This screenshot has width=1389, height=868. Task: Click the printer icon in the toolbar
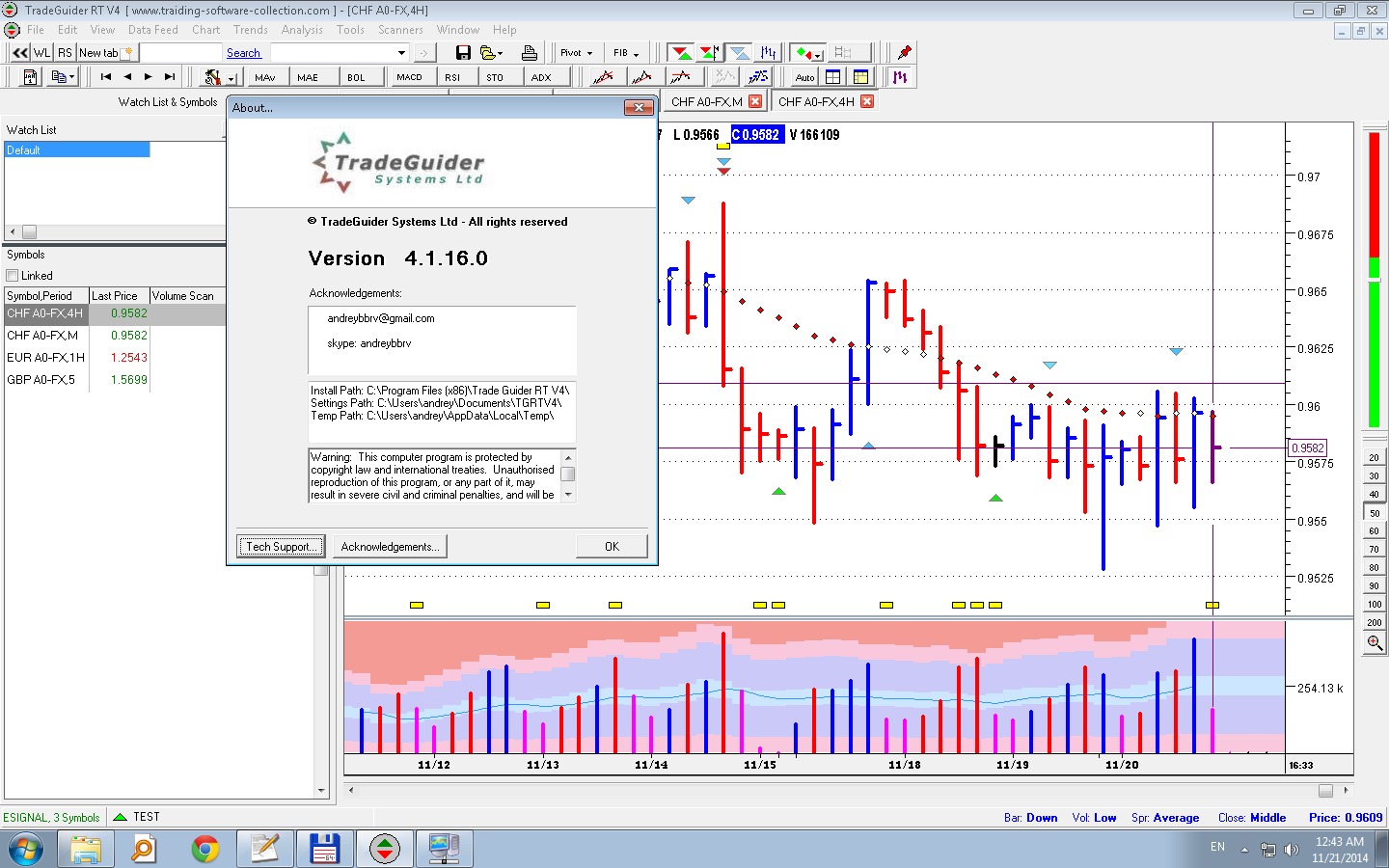[x=529, y=53]
